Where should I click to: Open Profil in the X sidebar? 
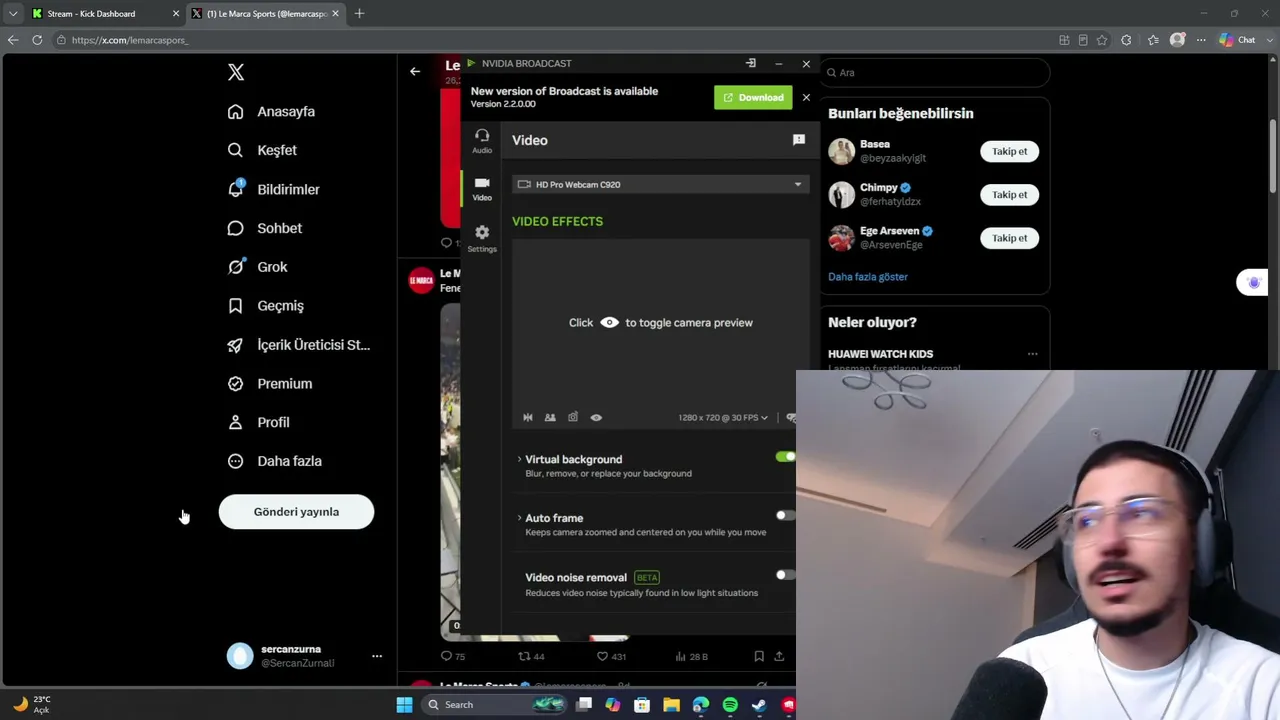(x=258, y=422)
